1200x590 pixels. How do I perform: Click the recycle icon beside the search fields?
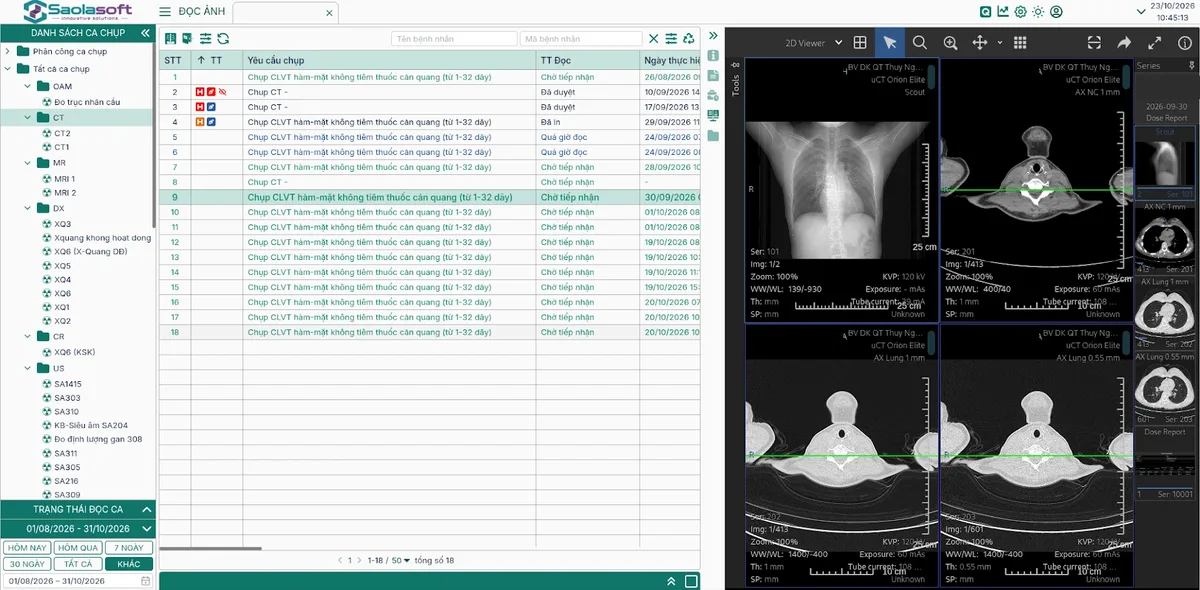coord(689,39)
